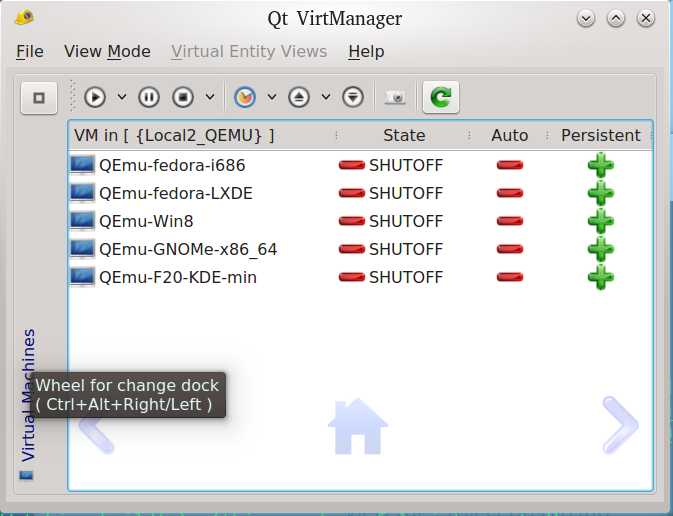
Task: Click green Persistent plus for QEmu-GNOMe-x86_64
Action: coord(601,249)
